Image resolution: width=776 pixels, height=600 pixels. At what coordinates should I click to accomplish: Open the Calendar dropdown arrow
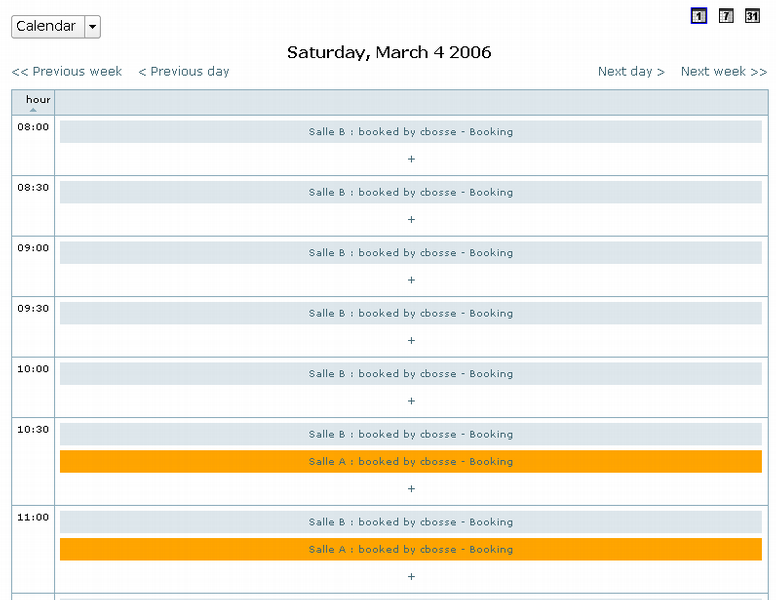tap(93, 27)
